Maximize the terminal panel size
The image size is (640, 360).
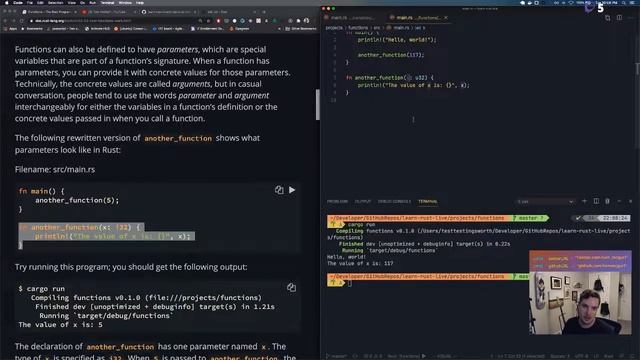[x=619, y=201]
